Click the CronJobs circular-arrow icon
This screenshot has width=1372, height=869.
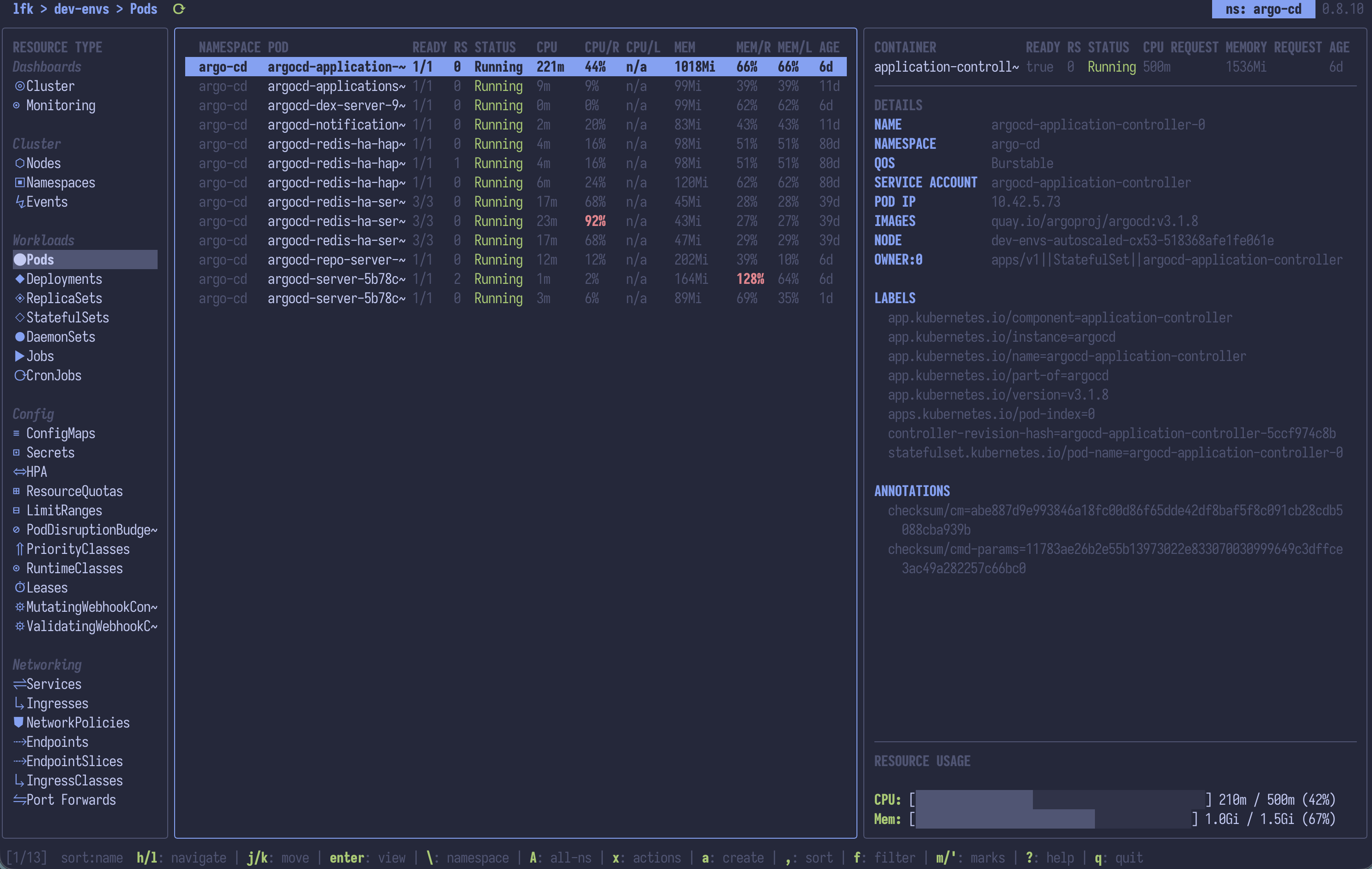19,376
